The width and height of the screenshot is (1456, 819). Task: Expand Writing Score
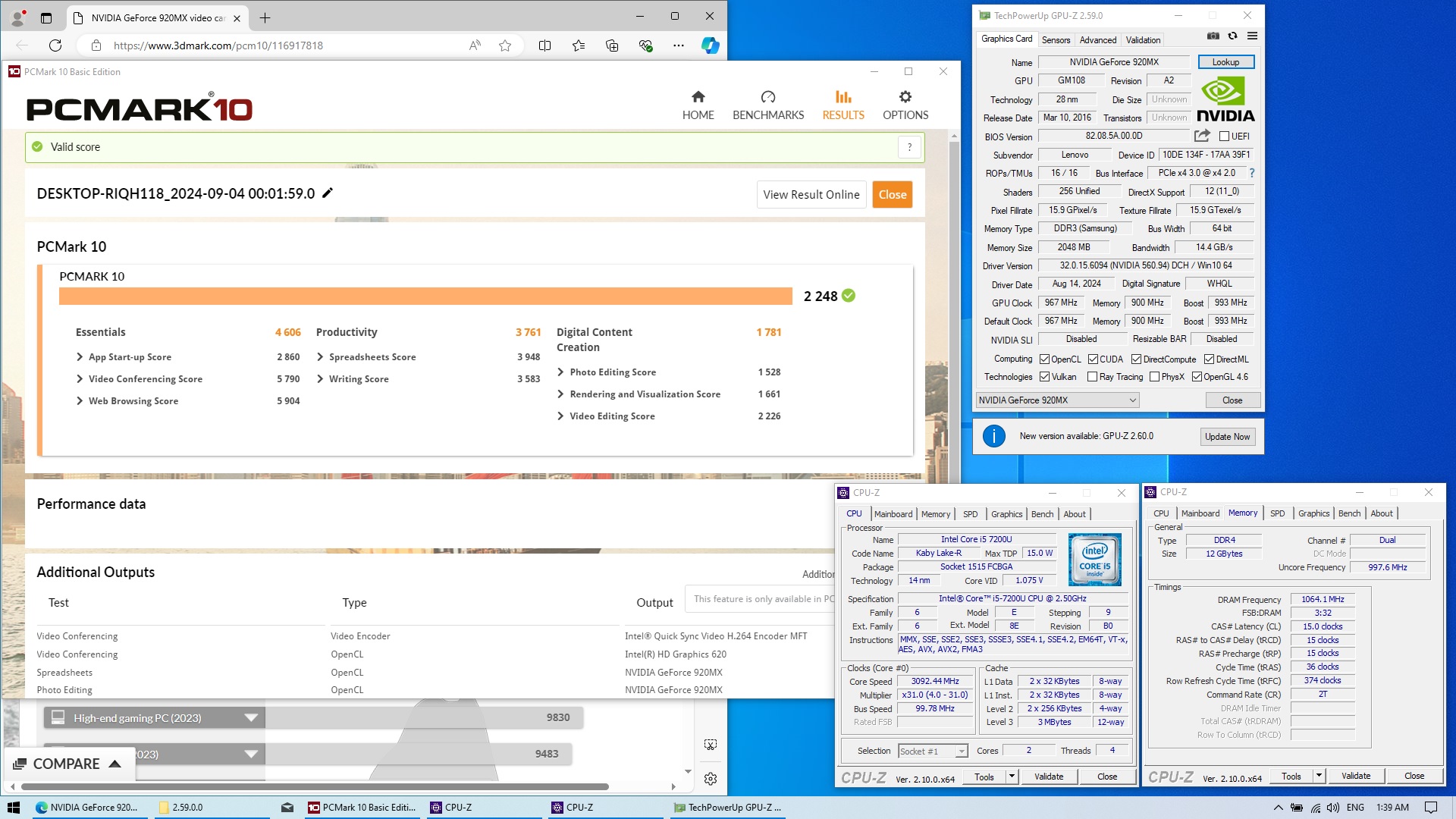pos(320,379)
